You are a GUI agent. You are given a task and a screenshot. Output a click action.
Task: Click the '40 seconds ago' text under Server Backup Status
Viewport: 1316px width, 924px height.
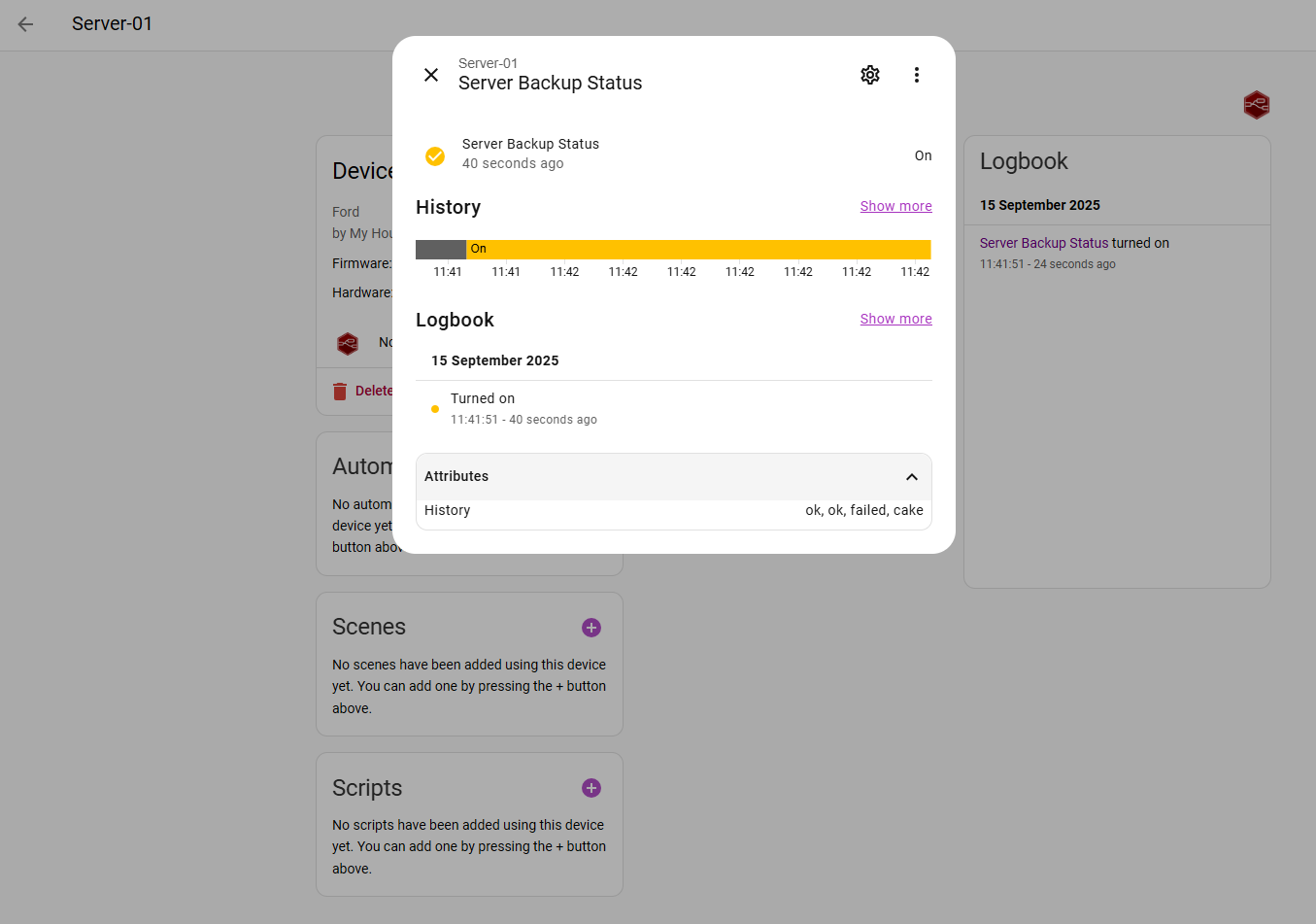pyautogui.click(x=513, y=163)
